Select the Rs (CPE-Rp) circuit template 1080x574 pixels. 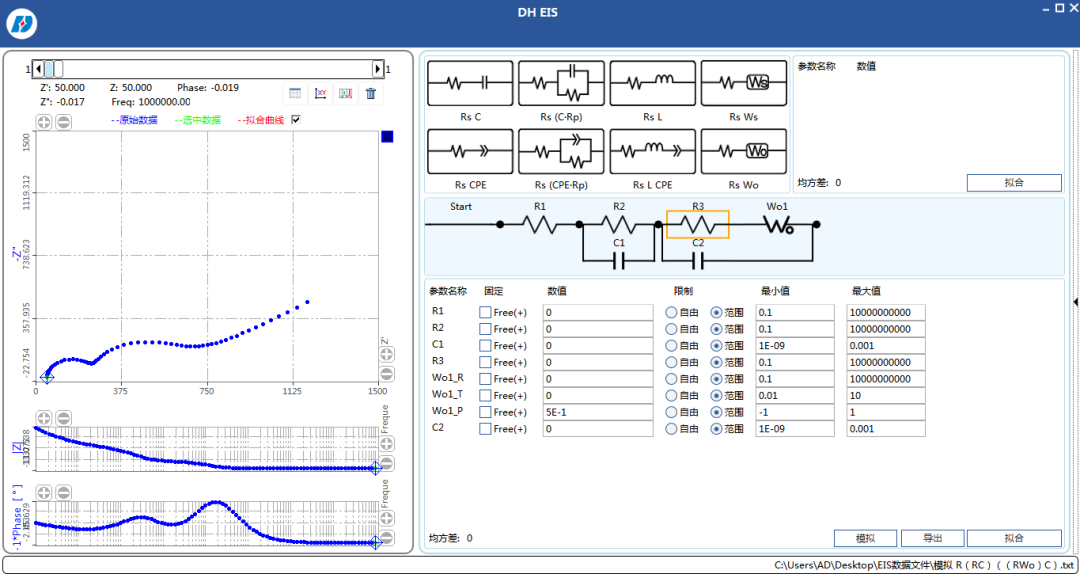(561, 151)
